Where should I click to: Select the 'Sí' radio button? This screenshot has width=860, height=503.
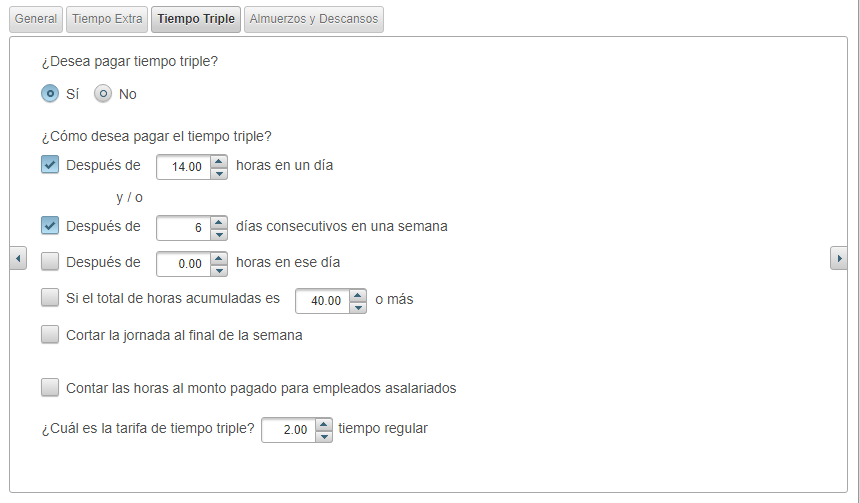point(50,94)
